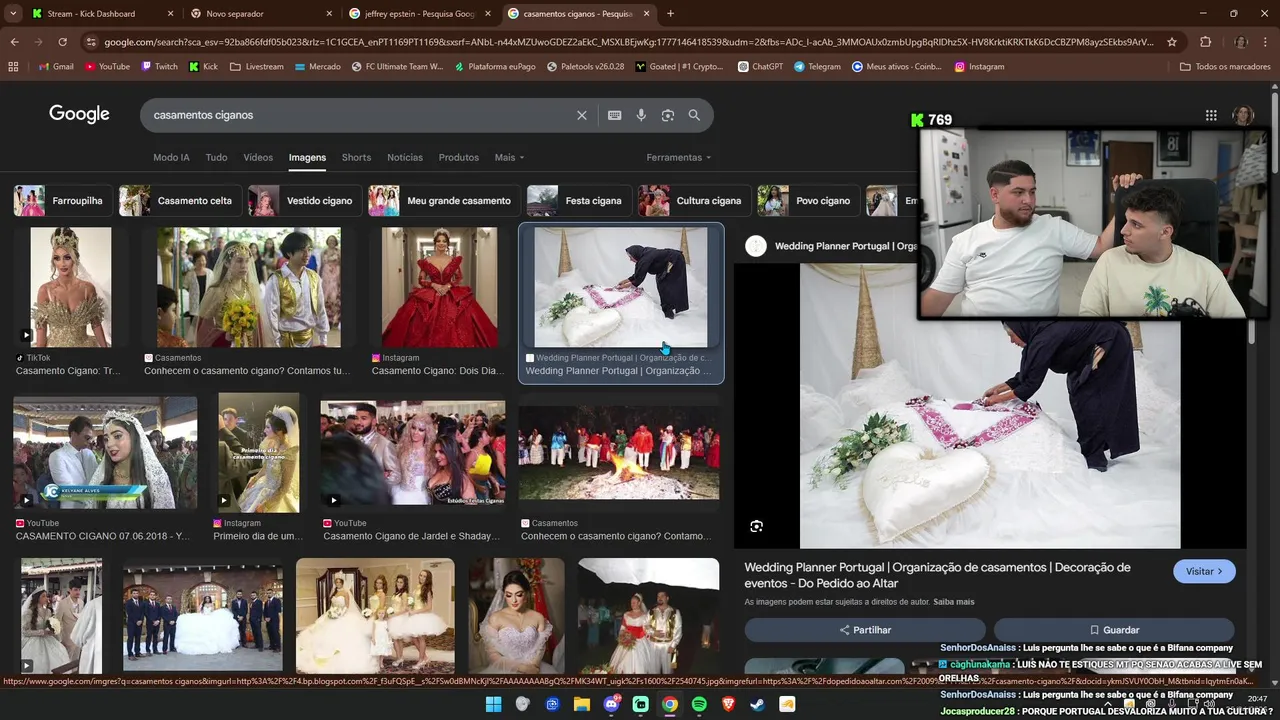Open a new browser tab
The image size is (1280, 720).
(670, 14)
